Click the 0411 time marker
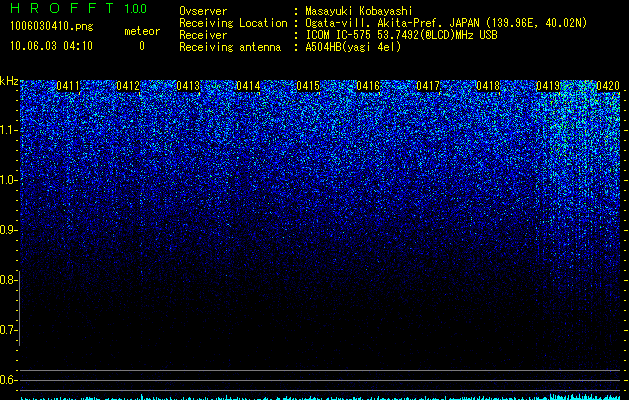This screenshot has width=629, height=400. coord(68,86)
